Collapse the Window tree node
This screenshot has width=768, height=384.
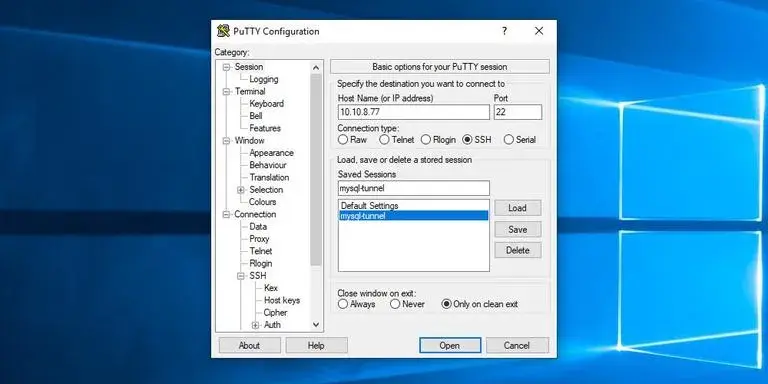coord(226,141)
